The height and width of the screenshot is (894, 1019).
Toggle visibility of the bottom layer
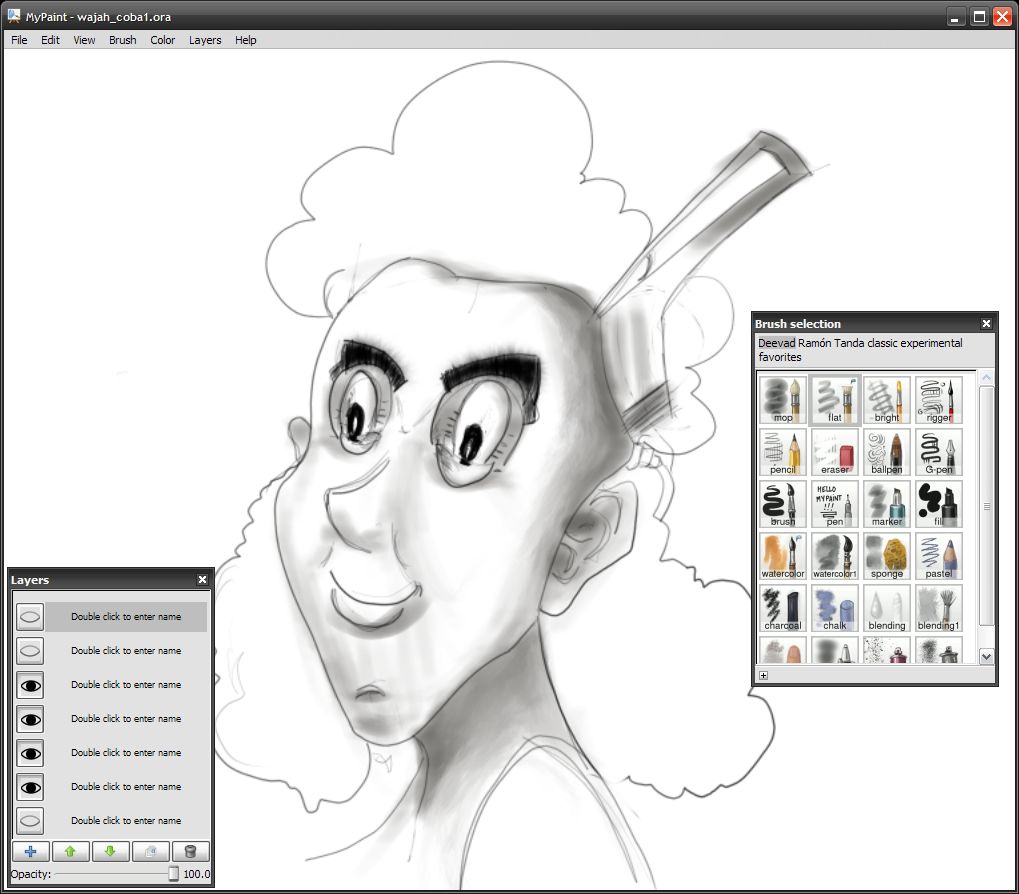[x=30, y=820]
